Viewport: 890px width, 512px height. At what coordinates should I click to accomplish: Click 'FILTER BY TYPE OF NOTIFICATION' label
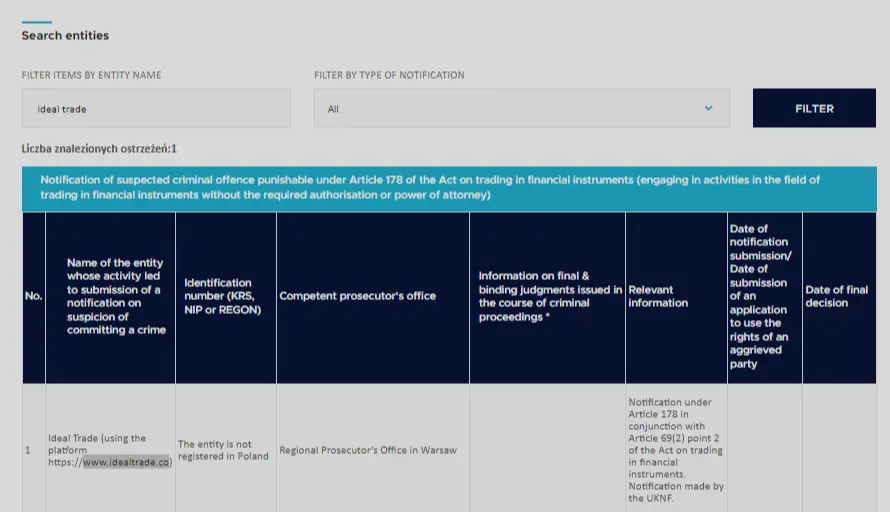pyautogui.click(x=389, y=75)
